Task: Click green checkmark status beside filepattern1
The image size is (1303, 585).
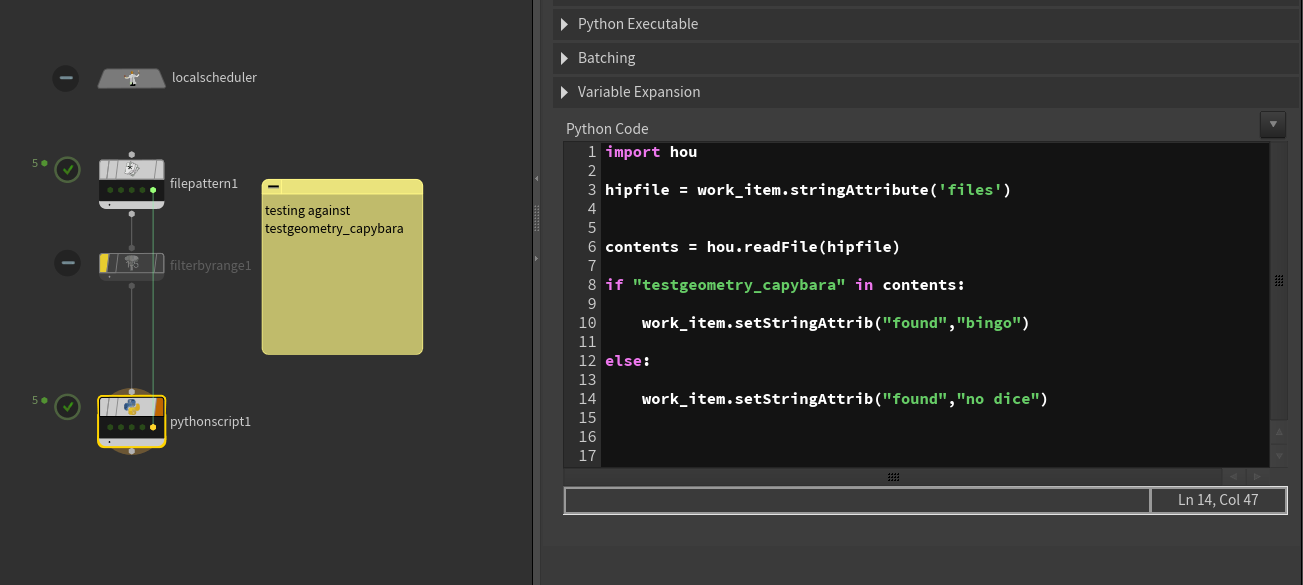Action: 67,169
